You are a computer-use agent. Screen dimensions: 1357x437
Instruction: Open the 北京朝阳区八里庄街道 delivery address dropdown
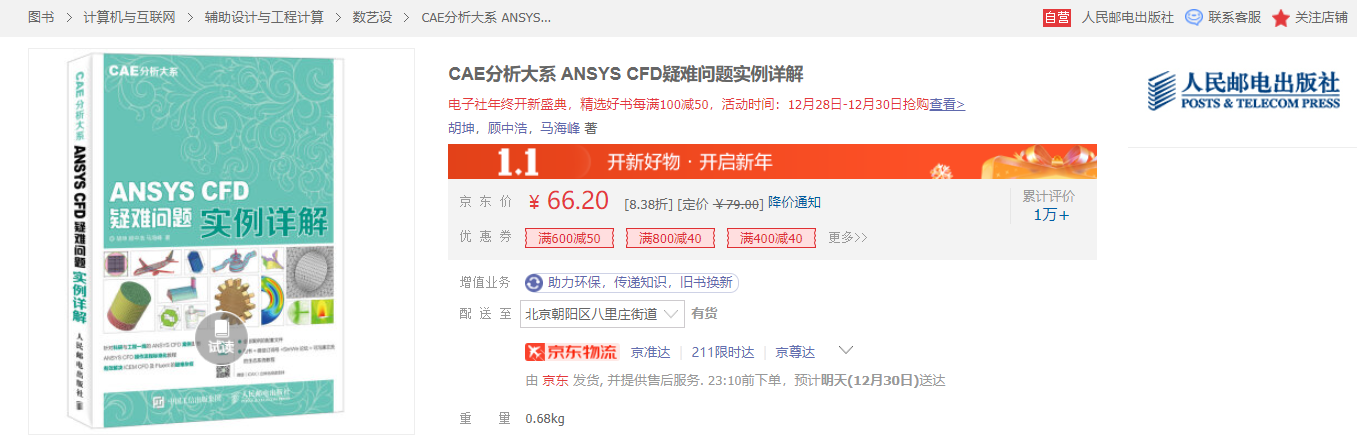coord(603,314)
